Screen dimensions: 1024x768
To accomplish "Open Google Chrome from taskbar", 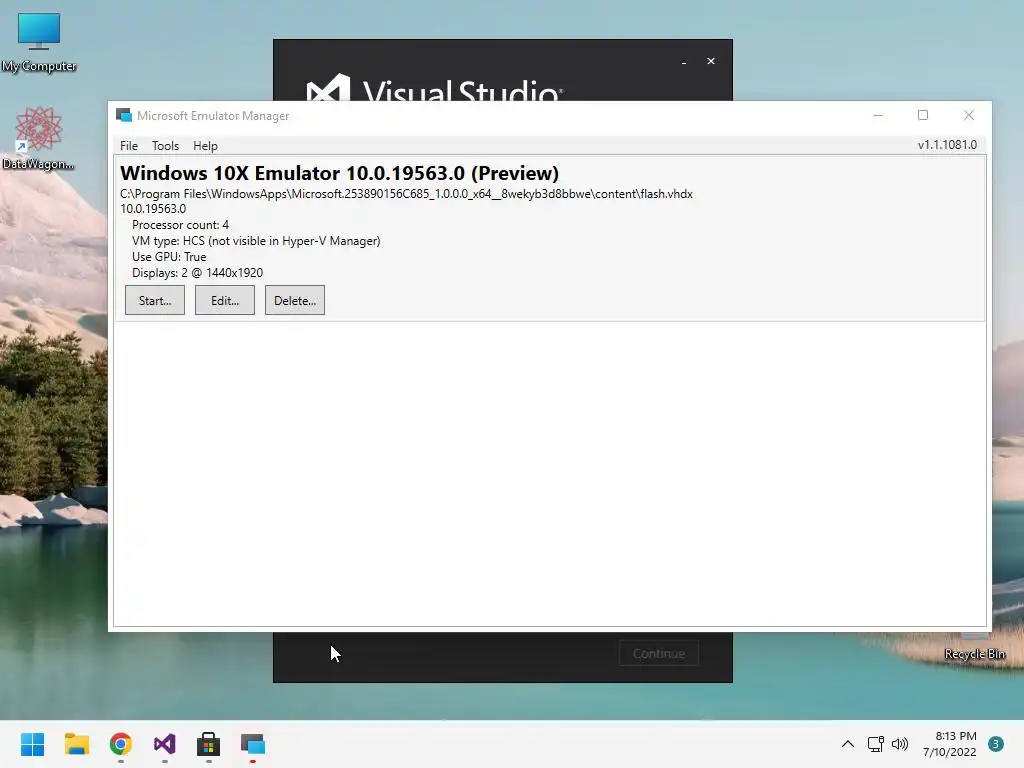I will click(121, 744).
